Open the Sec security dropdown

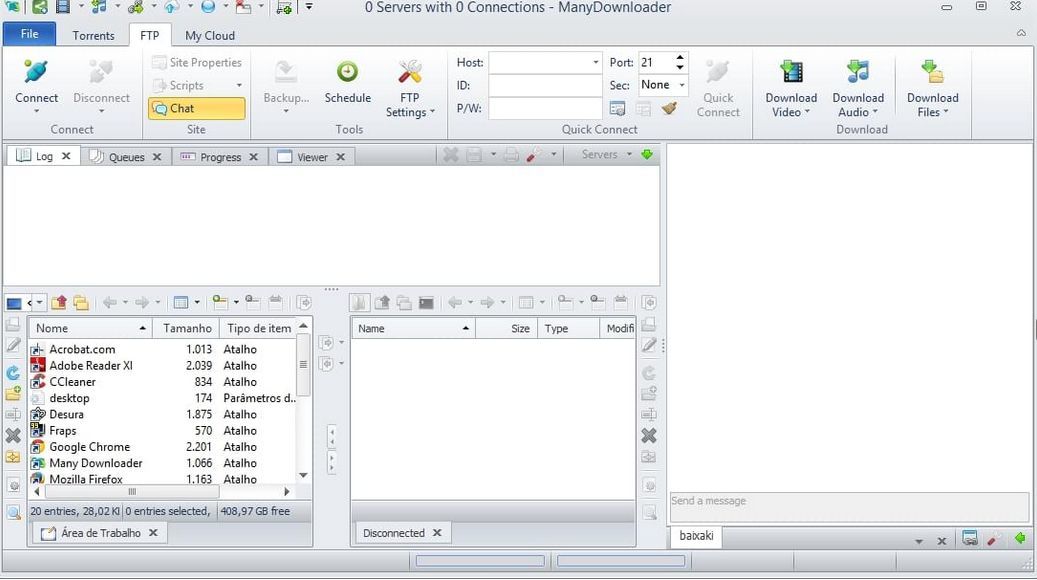click(681, 85)
